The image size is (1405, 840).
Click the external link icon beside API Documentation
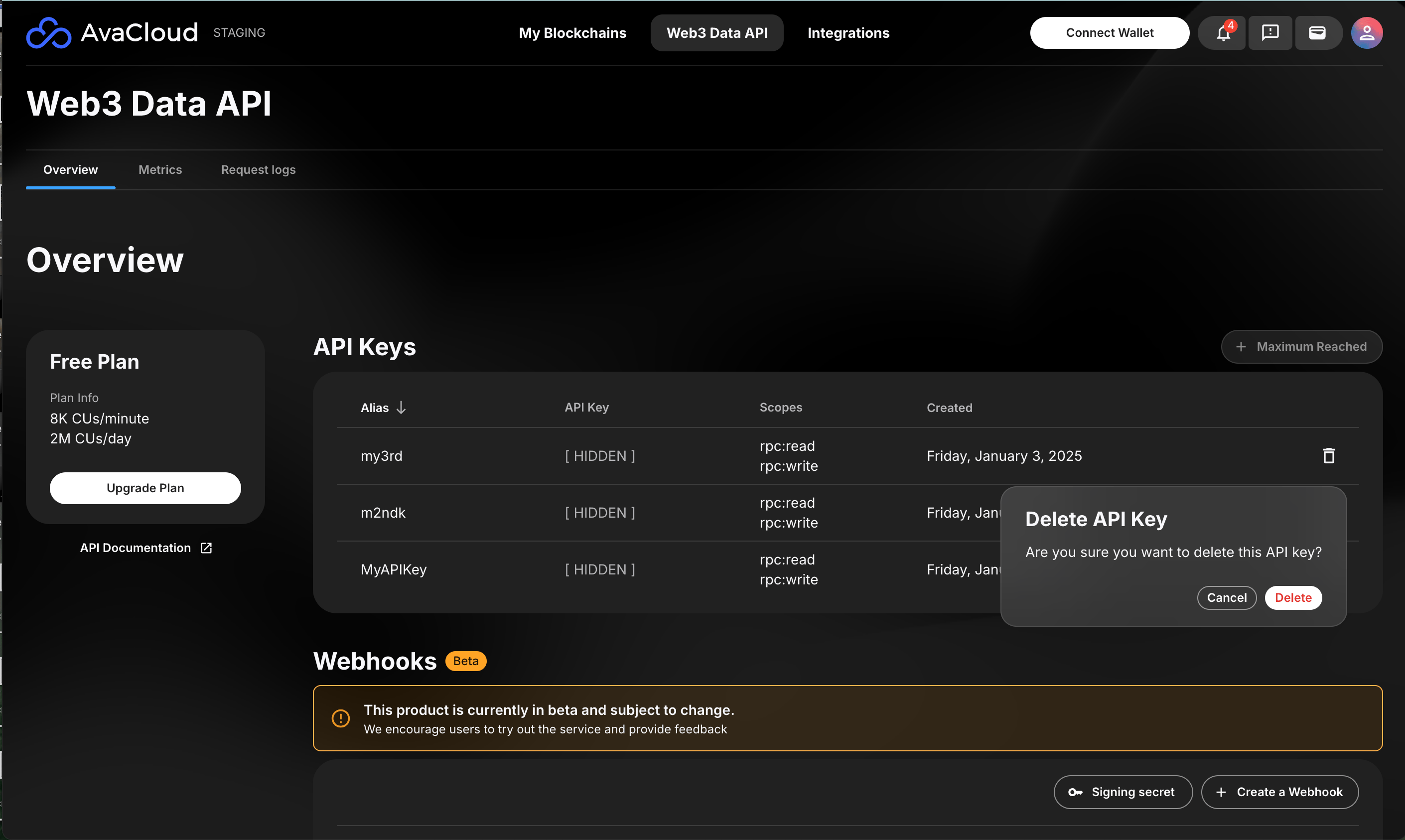coord(206,548)
